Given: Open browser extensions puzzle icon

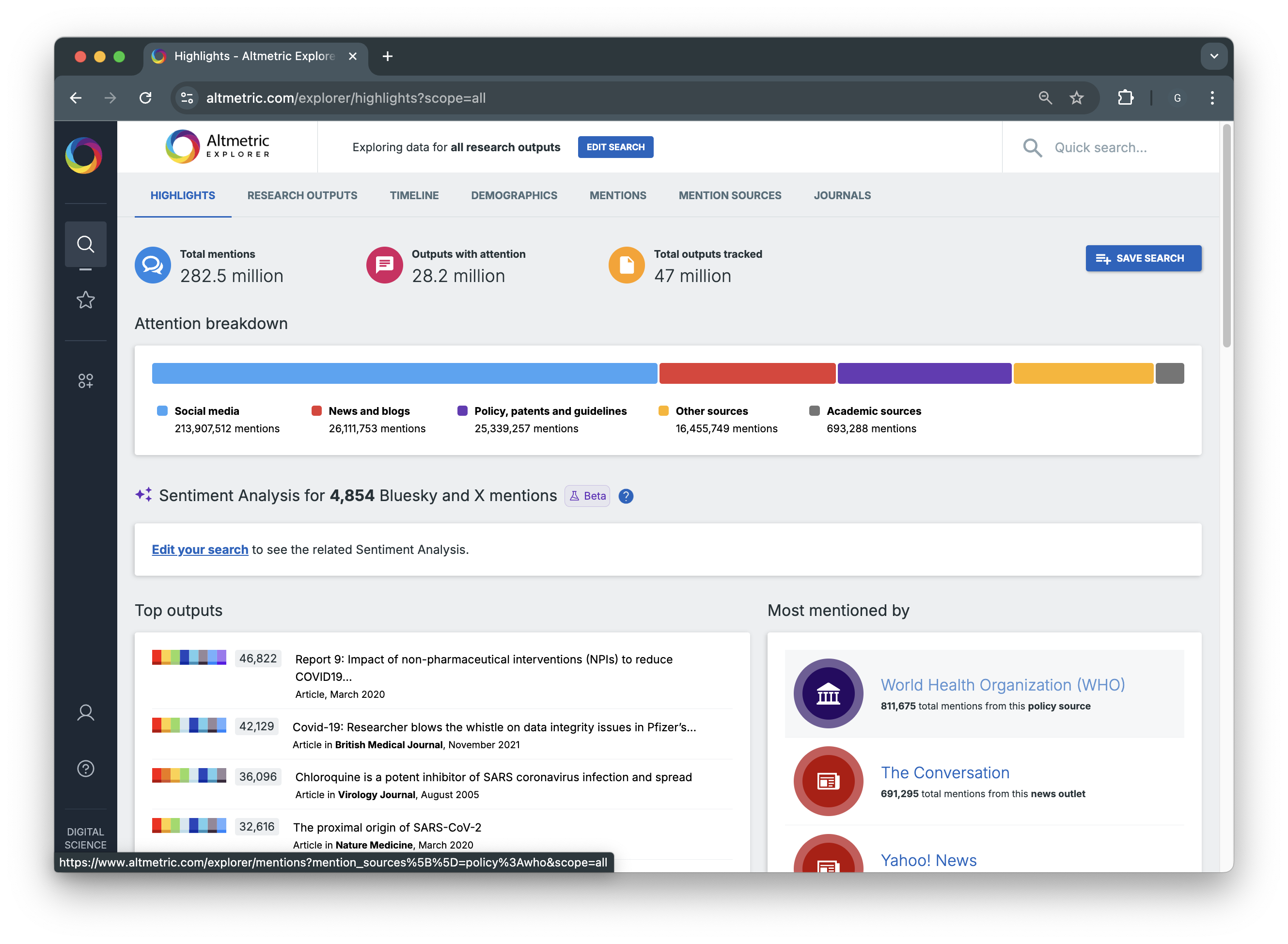Looking at the screenshot, I should tap(1125, 98).
